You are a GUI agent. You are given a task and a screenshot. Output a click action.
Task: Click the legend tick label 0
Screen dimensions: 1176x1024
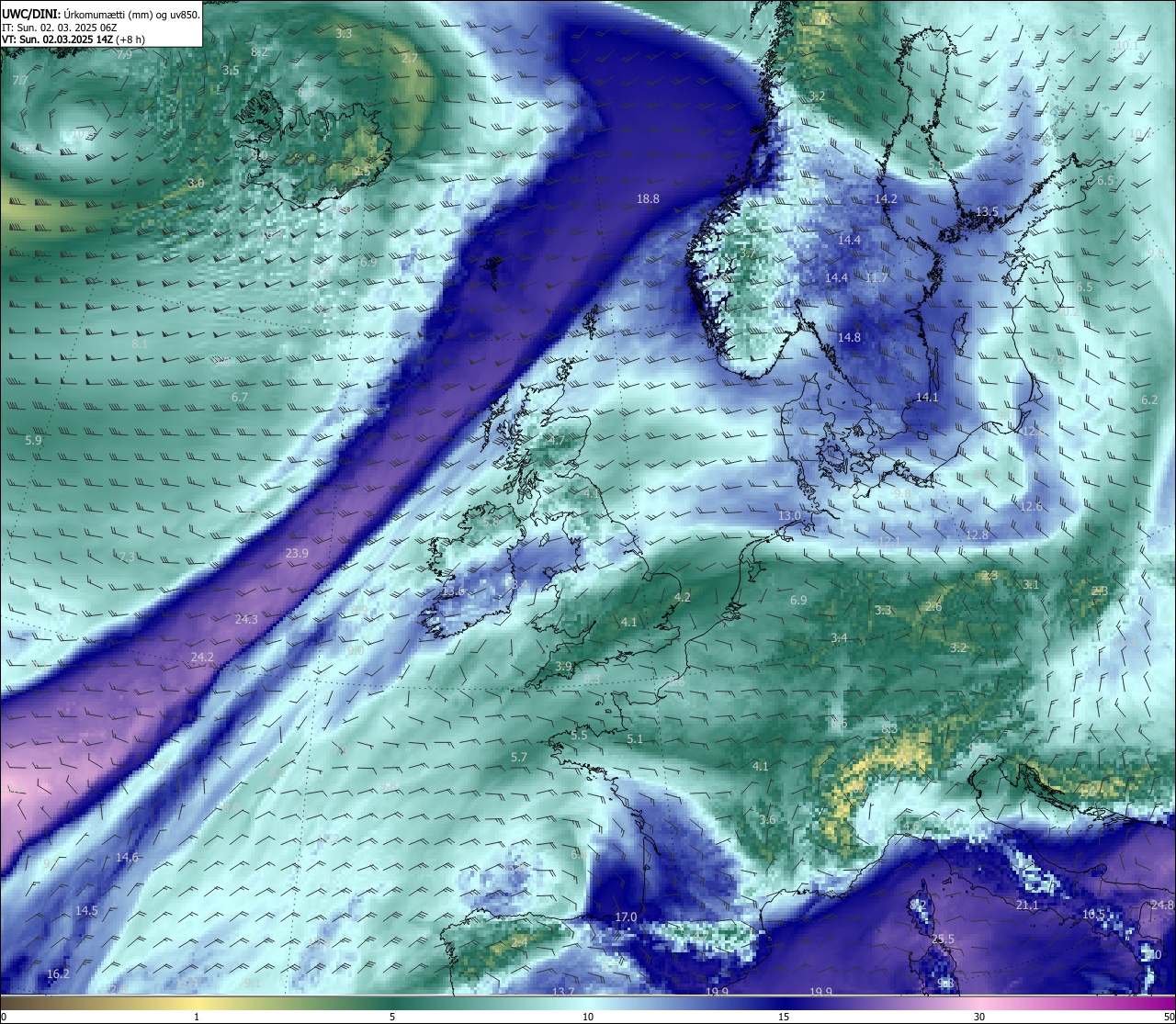point(4,1017)
